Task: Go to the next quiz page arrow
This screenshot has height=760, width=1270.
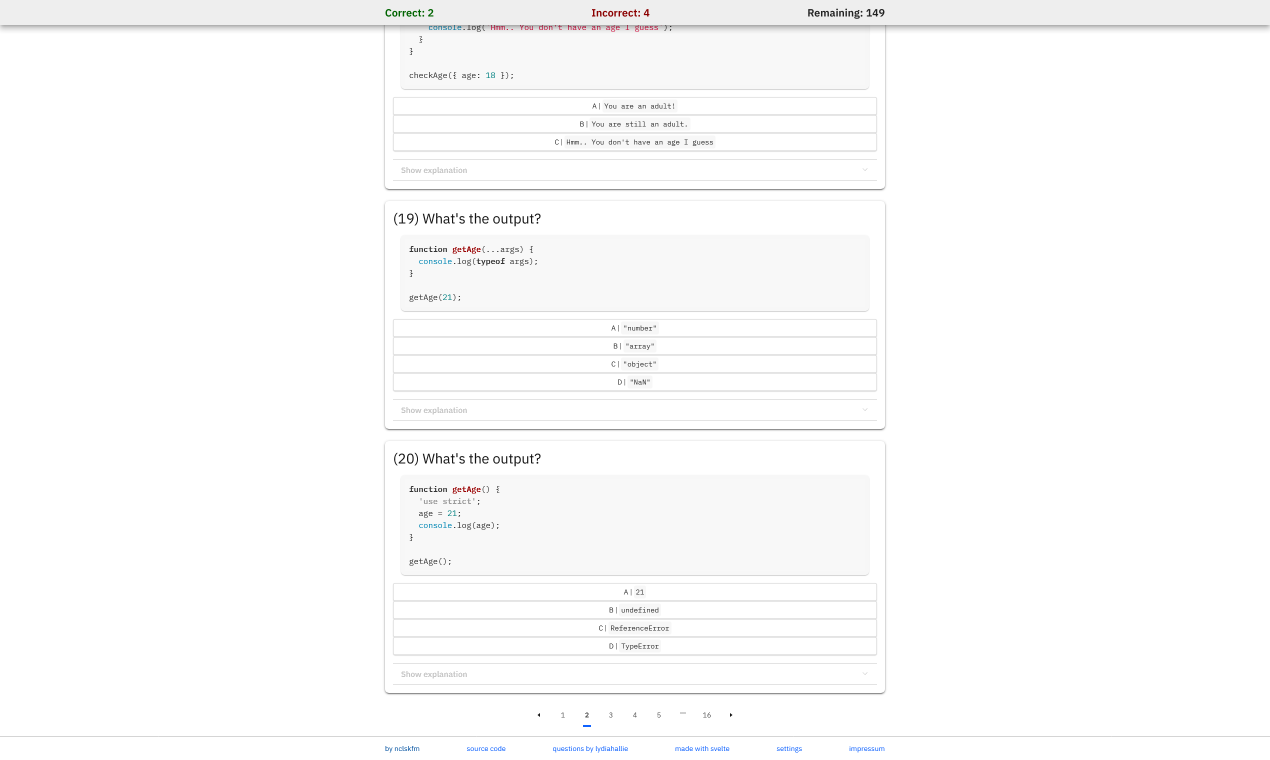Action: (x=731, y=715)
